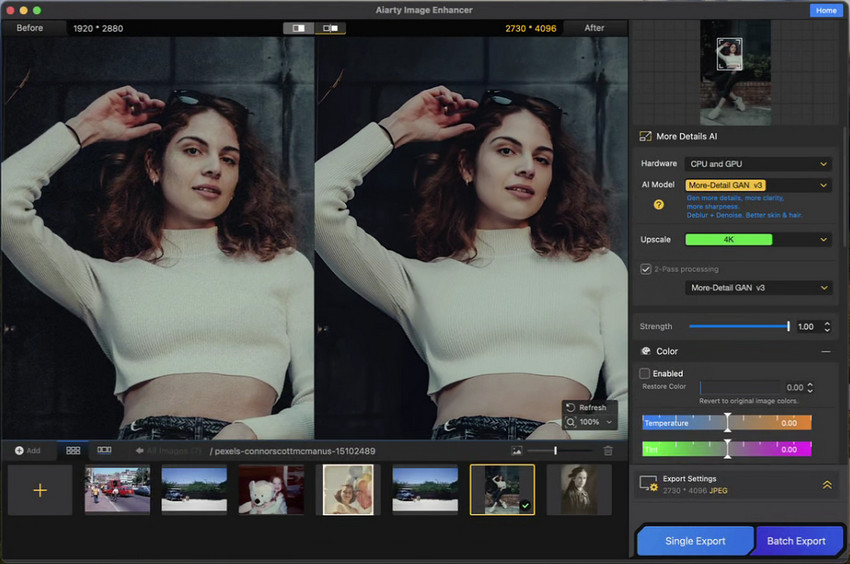The image size is (850, 564).
Task: Click the More Details AI panel icon
Action: 645,136
